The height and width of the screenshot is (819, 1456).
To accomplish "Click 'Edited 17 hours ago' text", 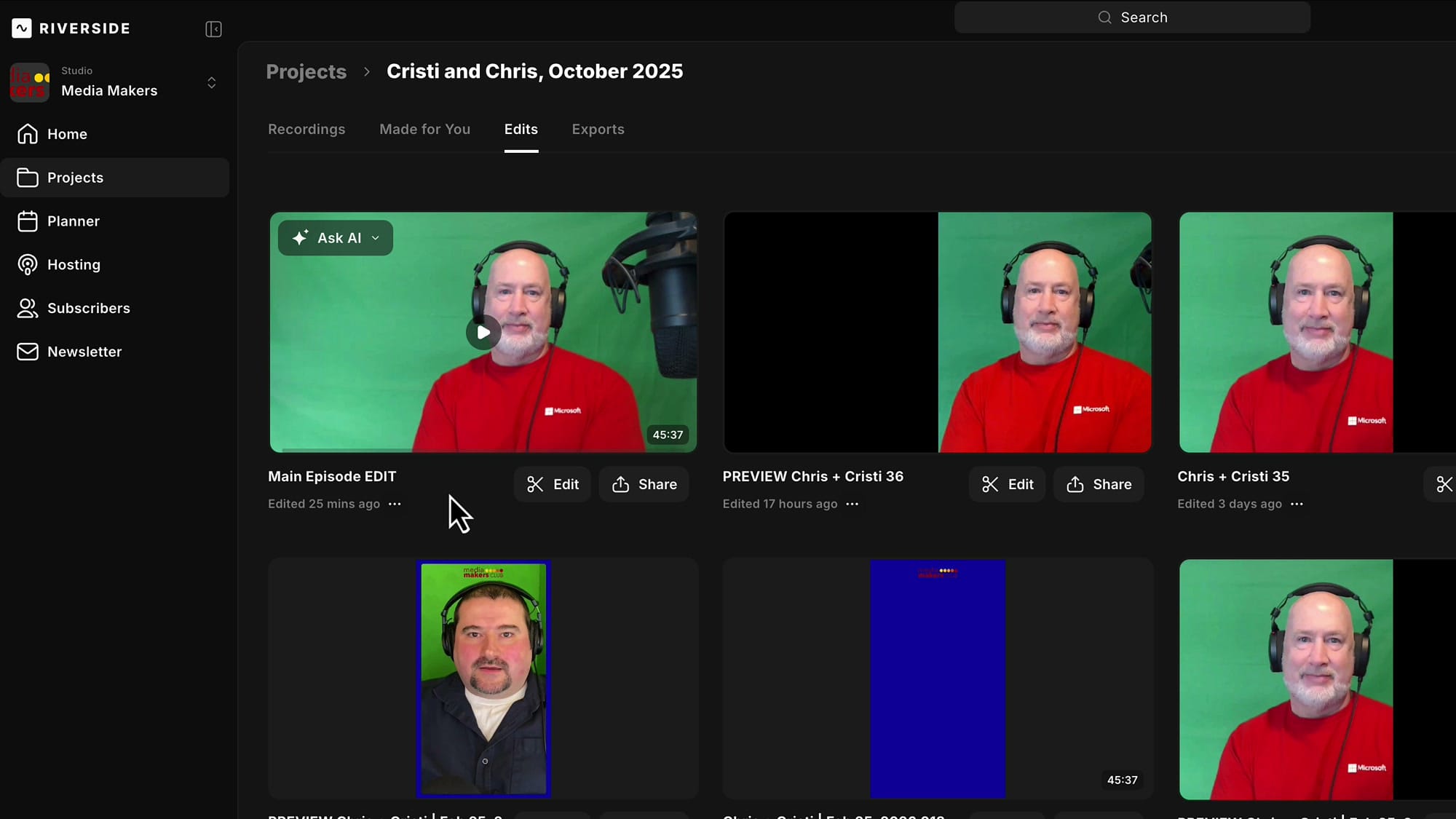I will 780,504.
